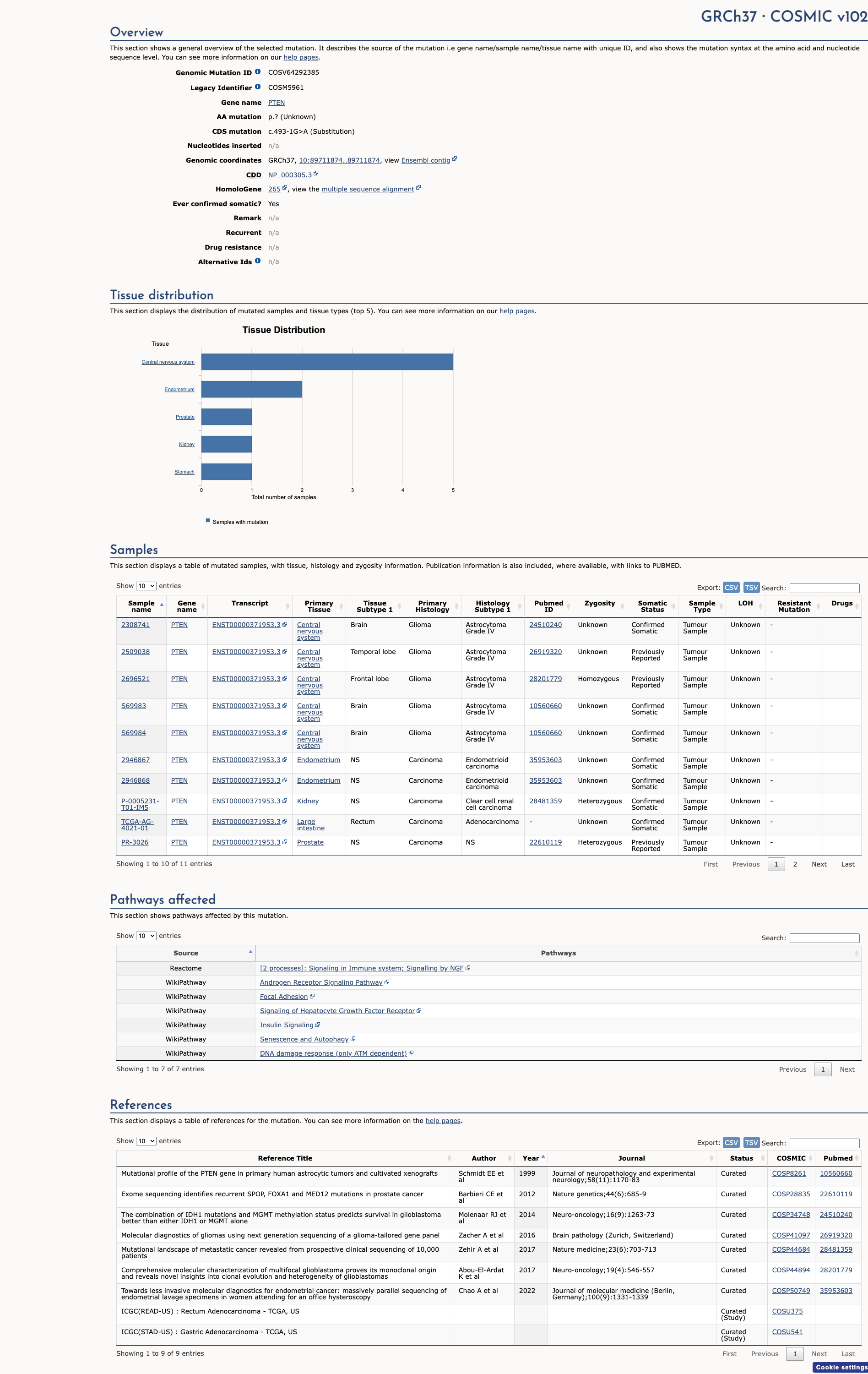Open Endometrium label in tissue chart

[x=179, y=389]
